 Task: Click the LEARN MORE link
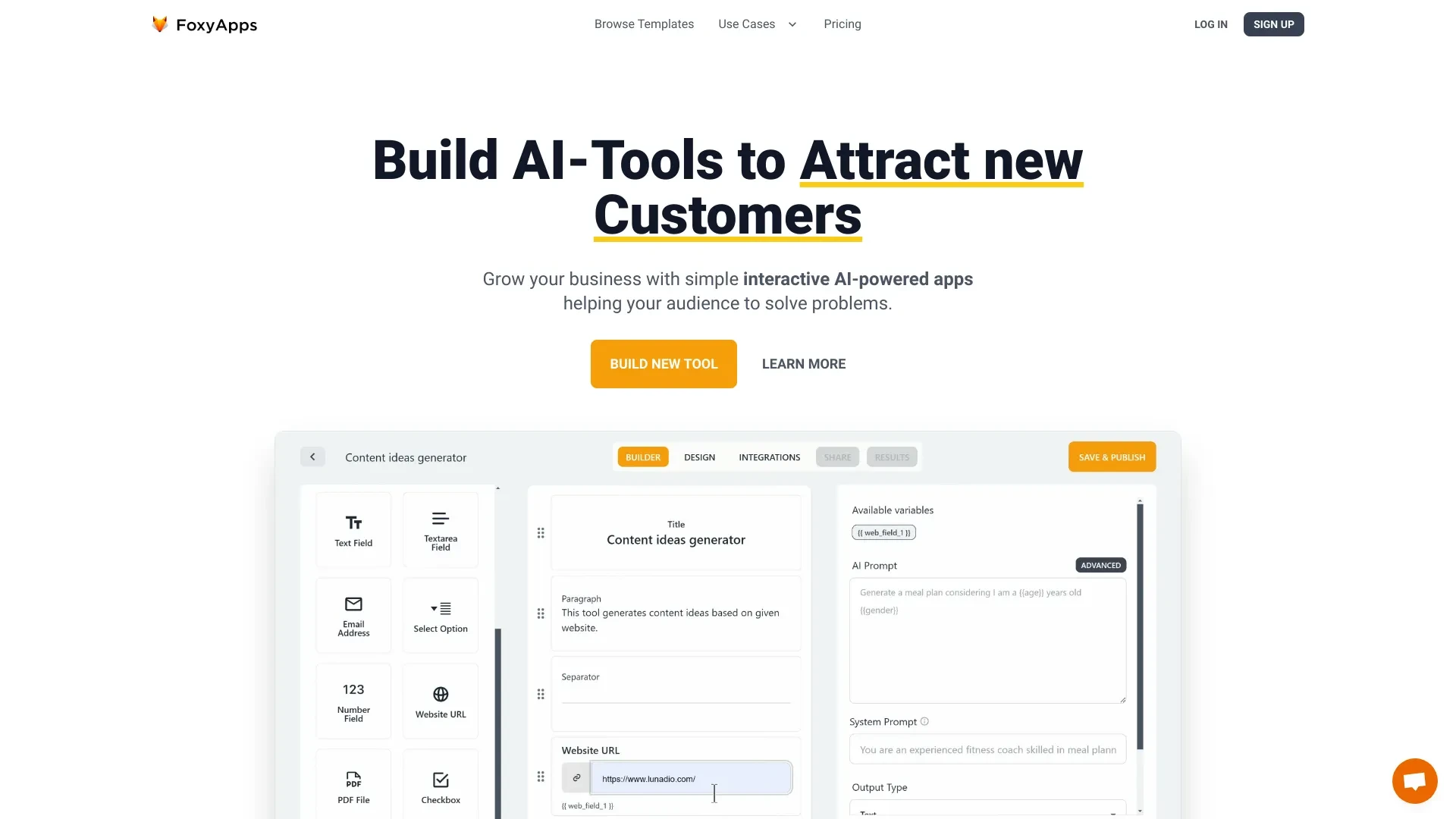tap(803, 363)
